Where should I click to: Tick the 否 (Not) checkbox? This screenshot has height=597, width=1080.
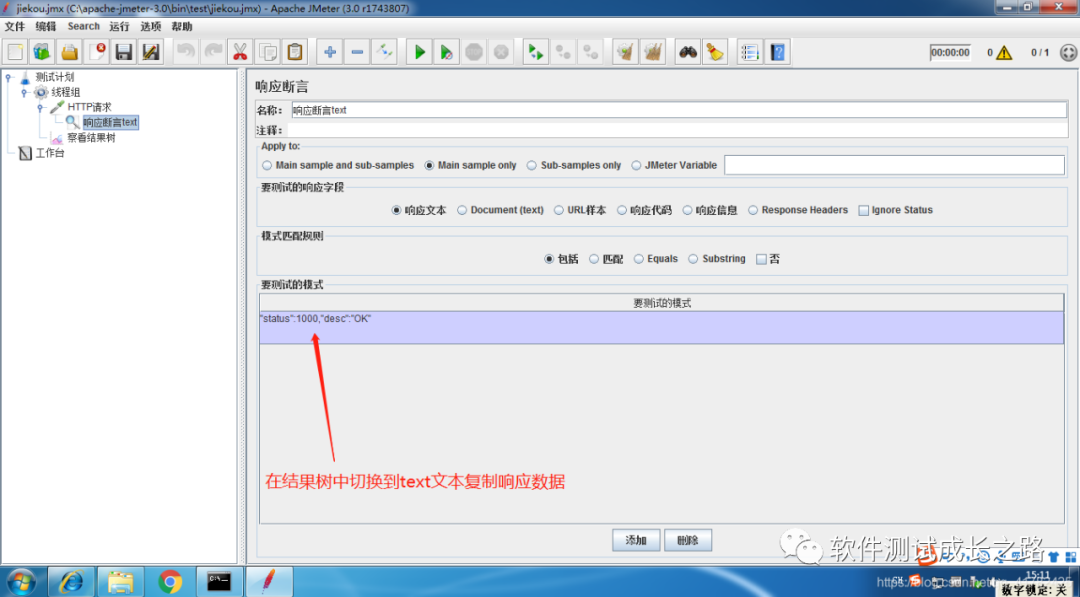tap(768, 259)
